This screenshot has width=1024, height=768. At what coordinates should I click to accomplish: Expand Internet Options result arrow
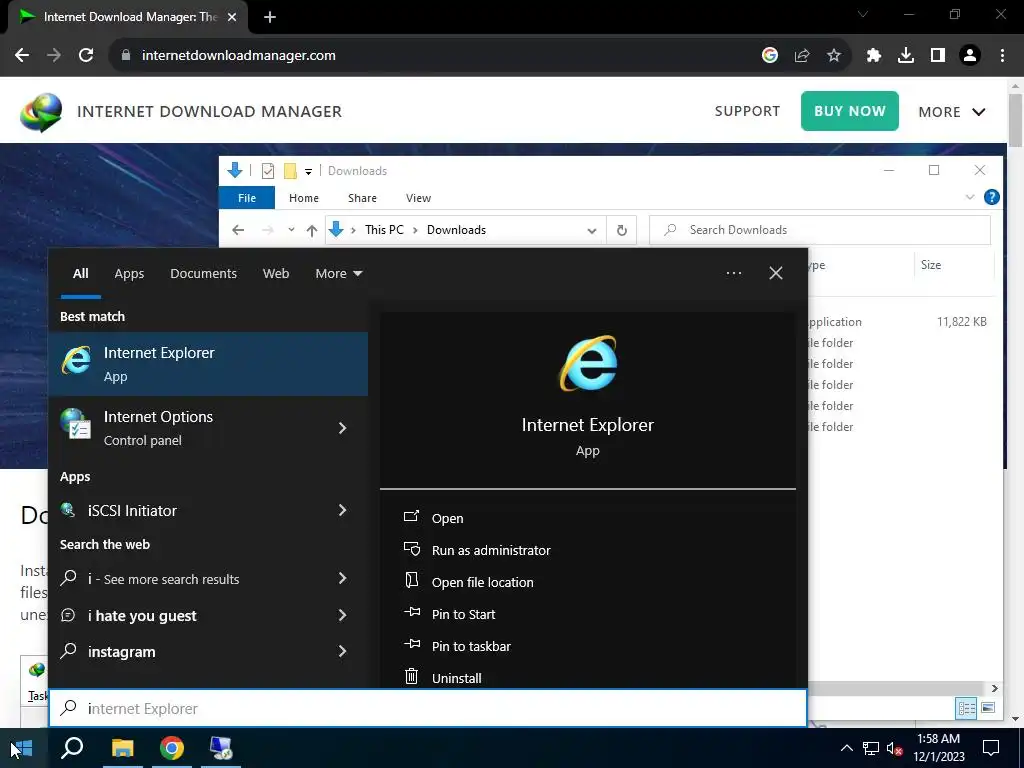342,428
